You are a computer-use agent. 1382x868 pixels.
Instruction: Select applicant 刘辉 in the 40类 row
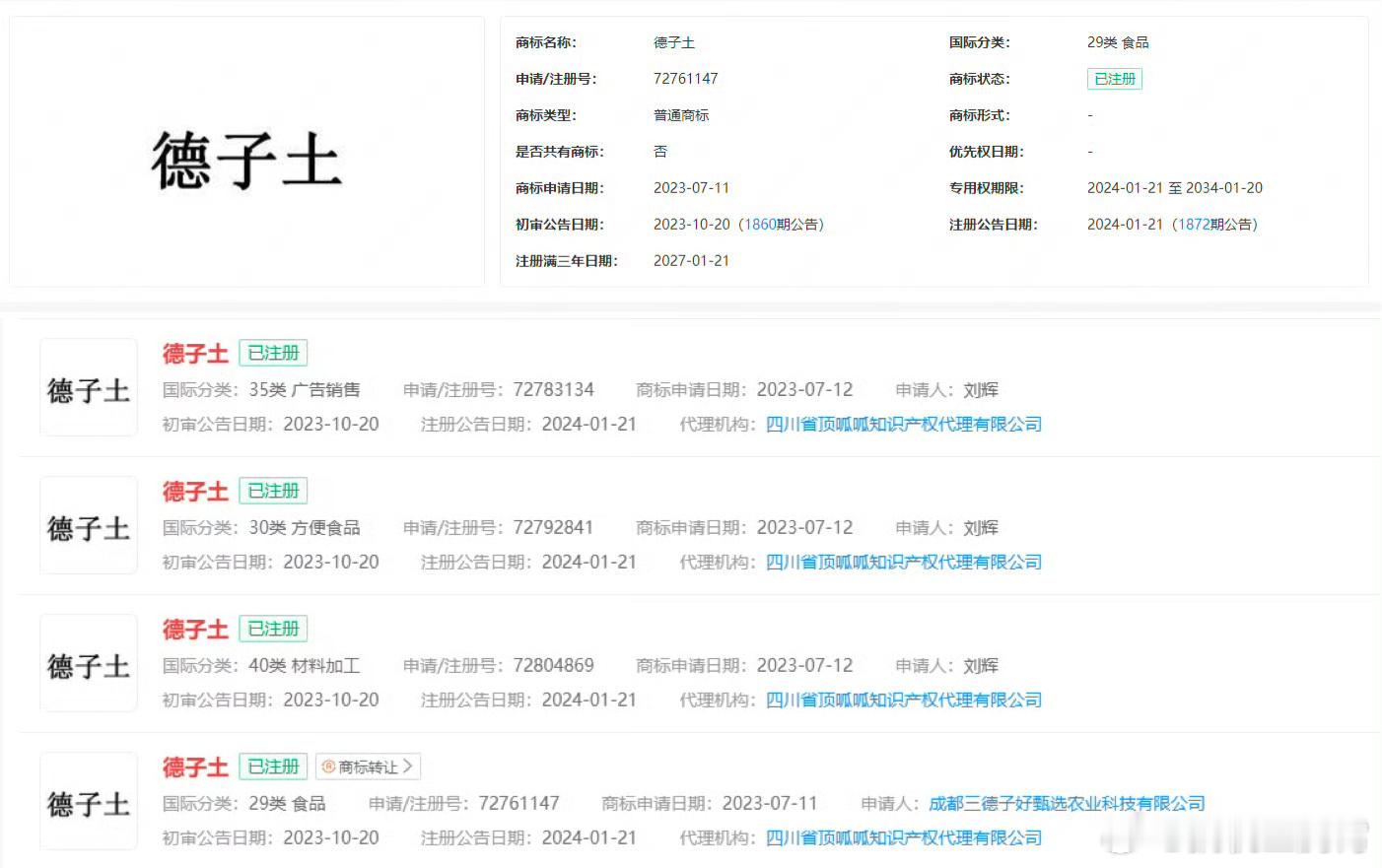[981, 666]
